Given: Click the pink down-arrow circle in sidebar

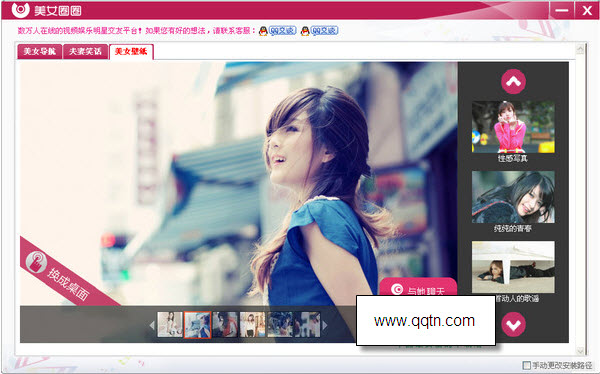Looking at the screenshot, I should pos(513,324).
